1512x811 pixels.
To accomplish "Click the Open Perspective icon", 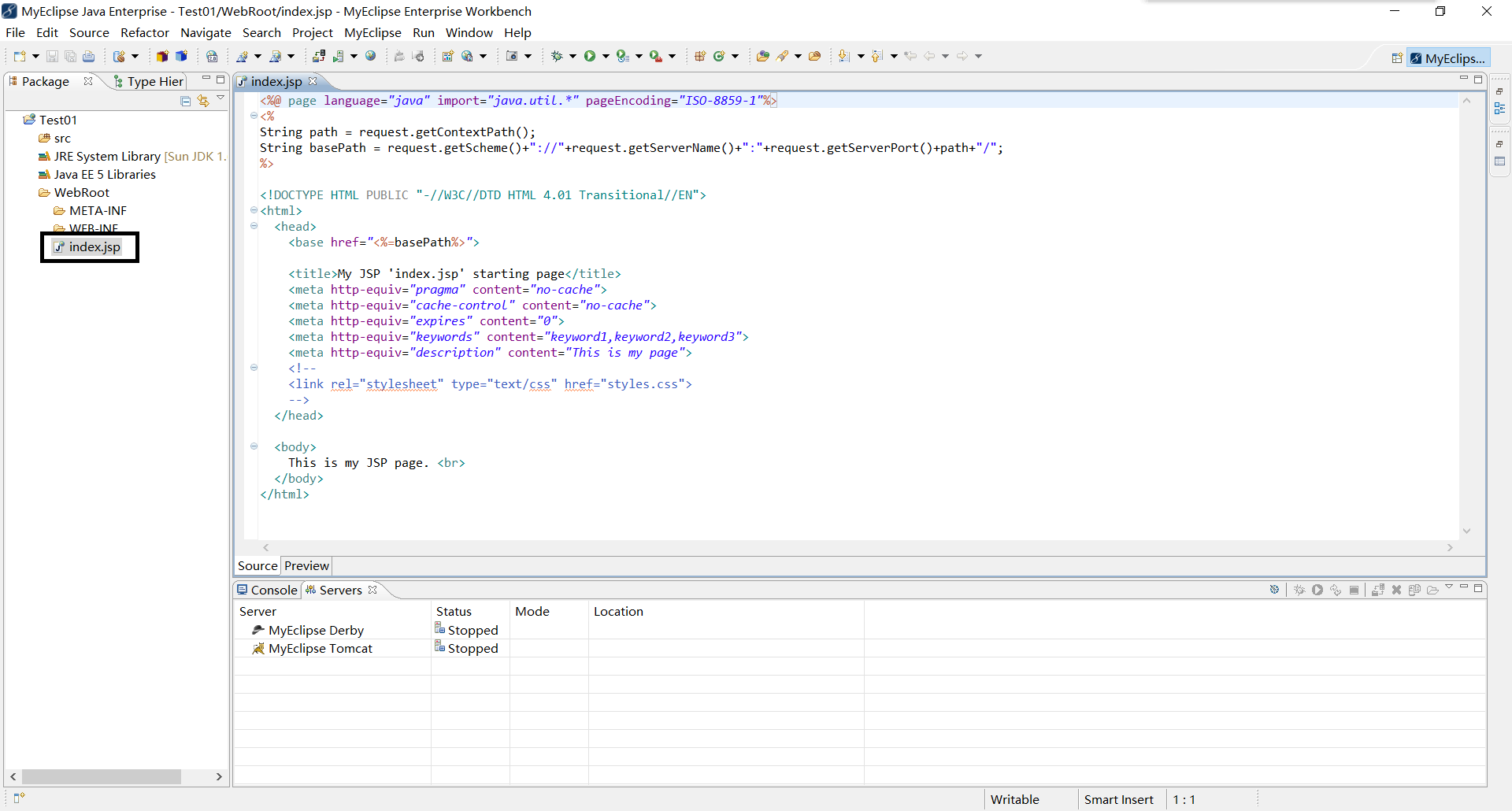I will (1396, 58).
